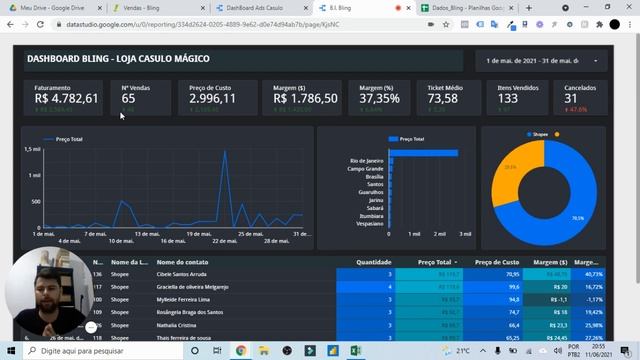Open the notifications action center
The height and width of the screenshot is (360, 640).
[x=625, y=351]
